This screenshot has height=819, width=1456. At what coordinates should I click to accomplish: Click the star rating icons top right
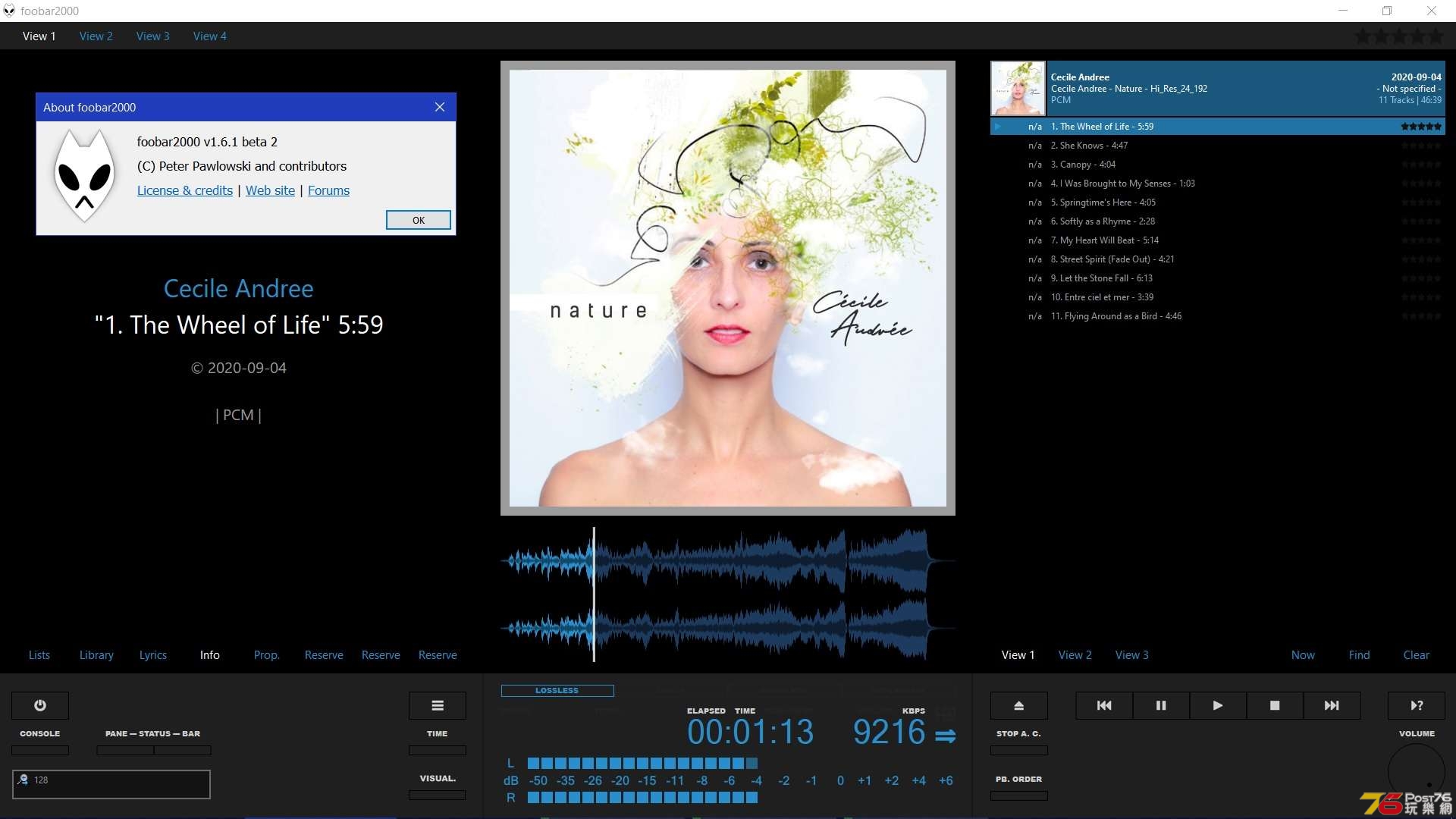[x=1400, y=36]
